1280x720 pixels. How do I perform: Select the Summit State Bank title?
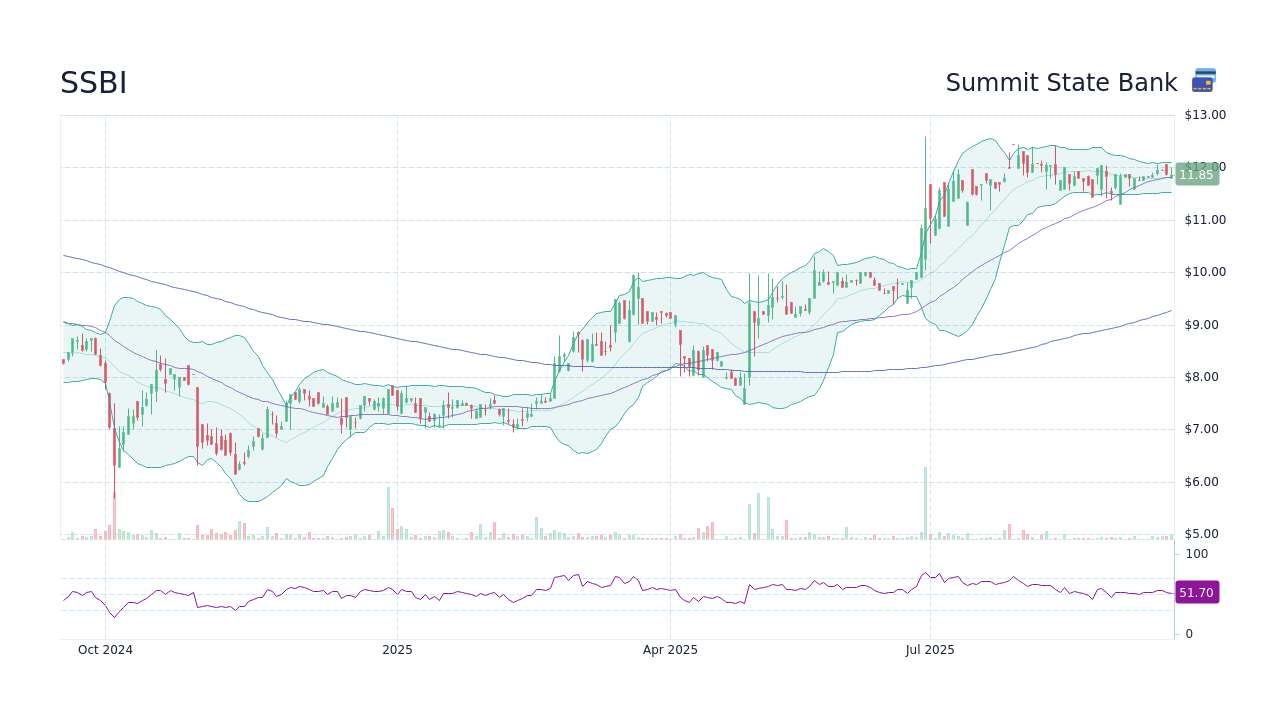1062,82
